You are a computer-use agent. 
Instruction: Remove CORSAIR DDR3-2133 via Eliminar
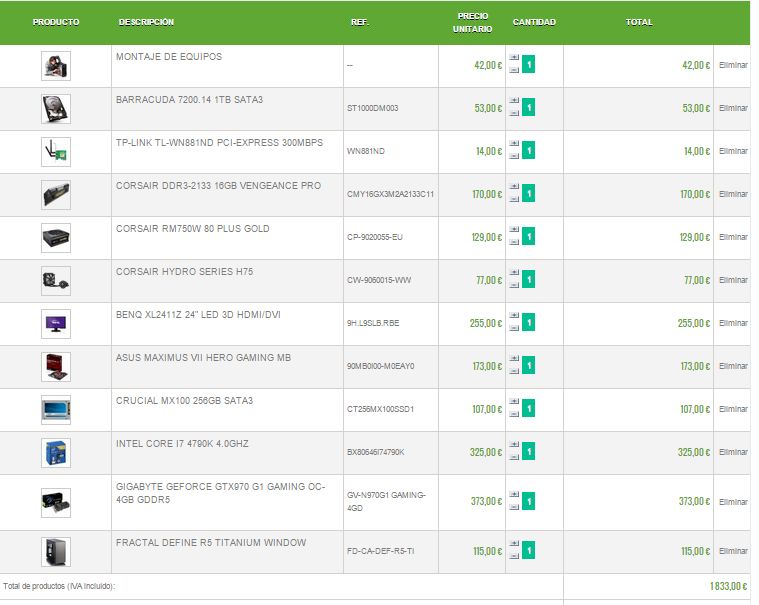tap(733, 194)
